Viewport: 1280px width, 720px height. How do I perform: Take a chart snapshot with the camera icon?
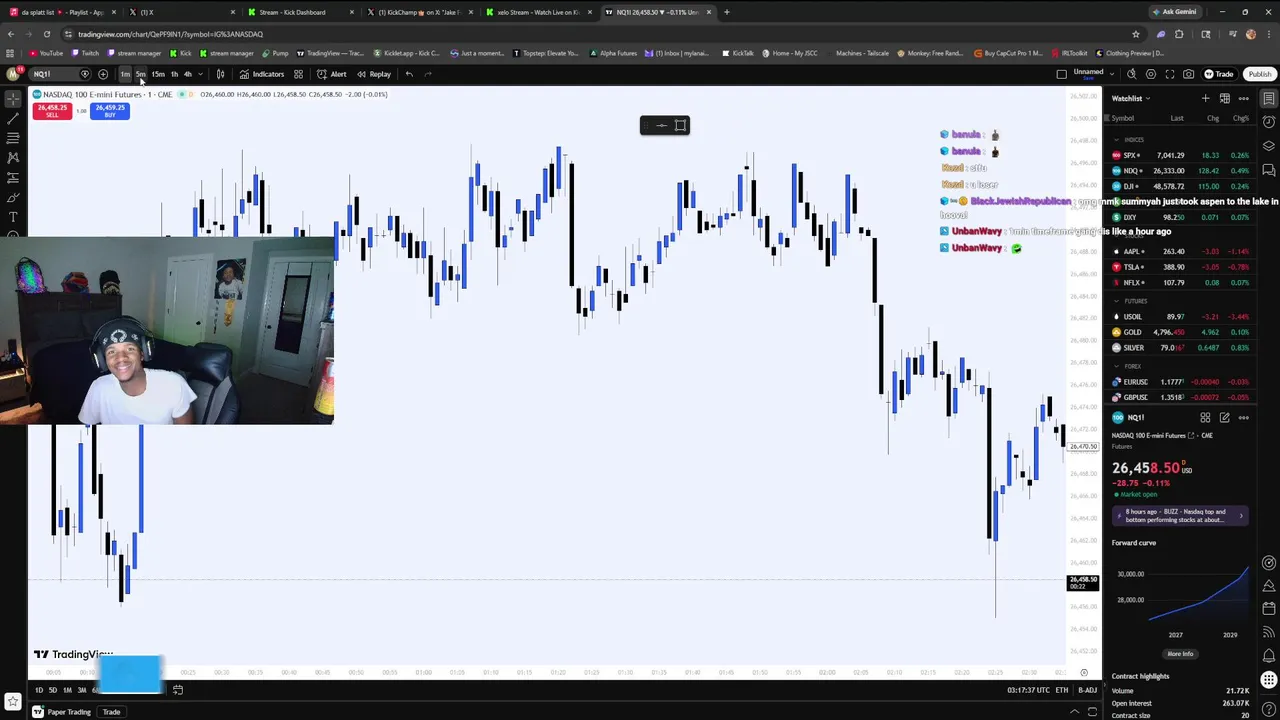(x=1188, y=74)
